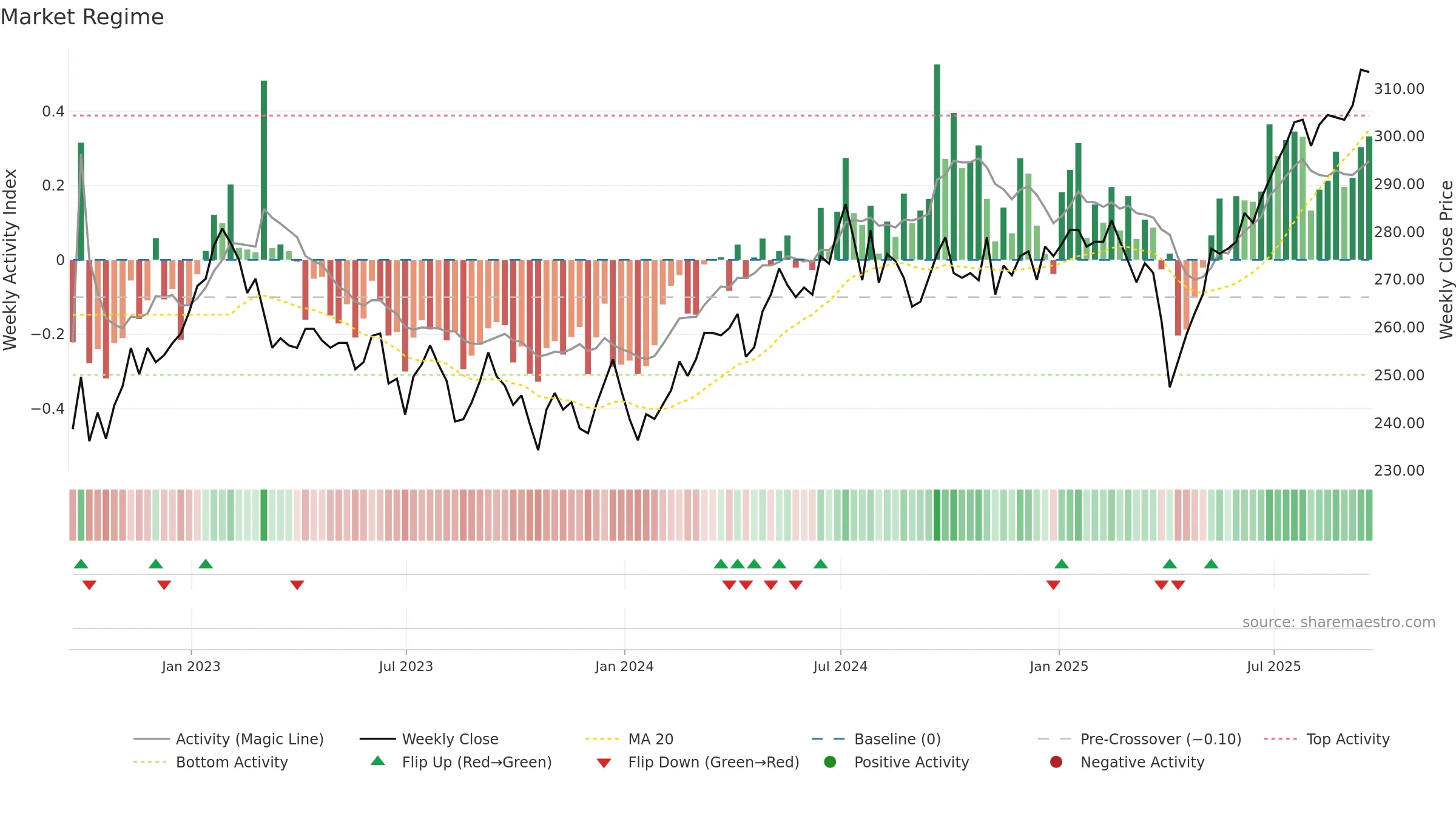Click the Jan 2025 x-axis label
This screenshot has height=819, width=1456.
click(1059, 667)
